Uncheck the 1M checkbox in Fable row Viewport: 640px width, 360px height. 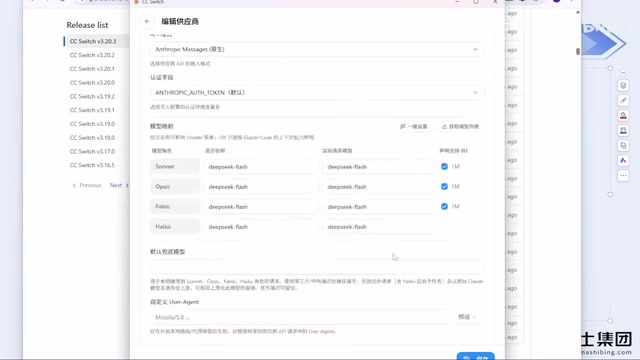click(444, 207)
